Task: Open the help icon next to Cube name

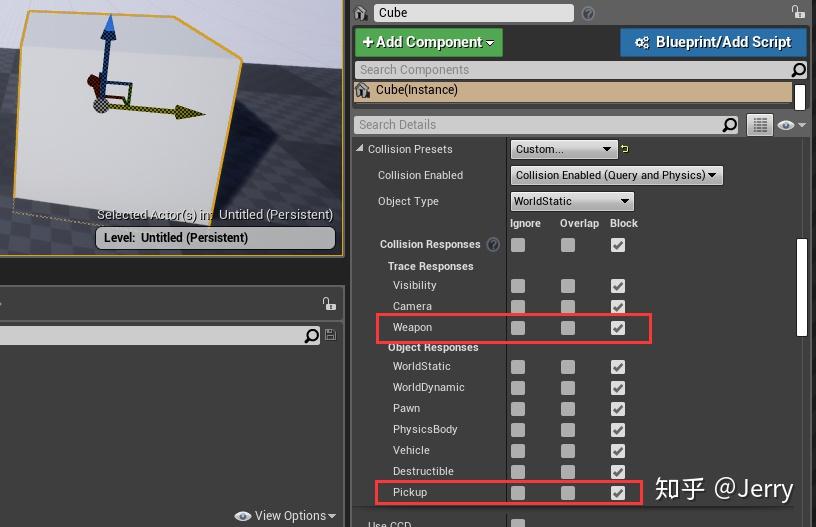Action: (x=588, y=14)
